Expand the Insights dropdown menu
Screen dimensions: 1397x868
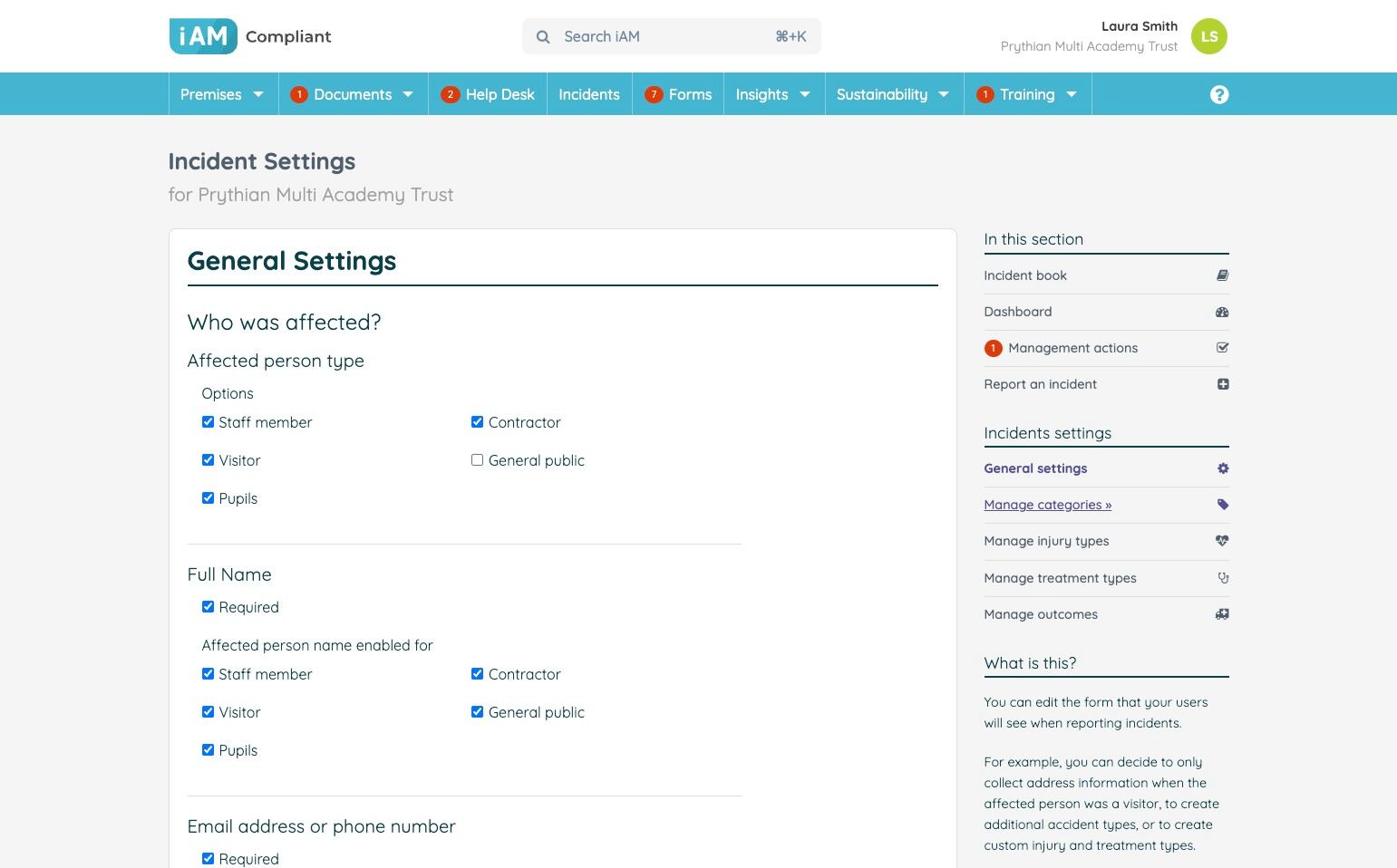772,94
